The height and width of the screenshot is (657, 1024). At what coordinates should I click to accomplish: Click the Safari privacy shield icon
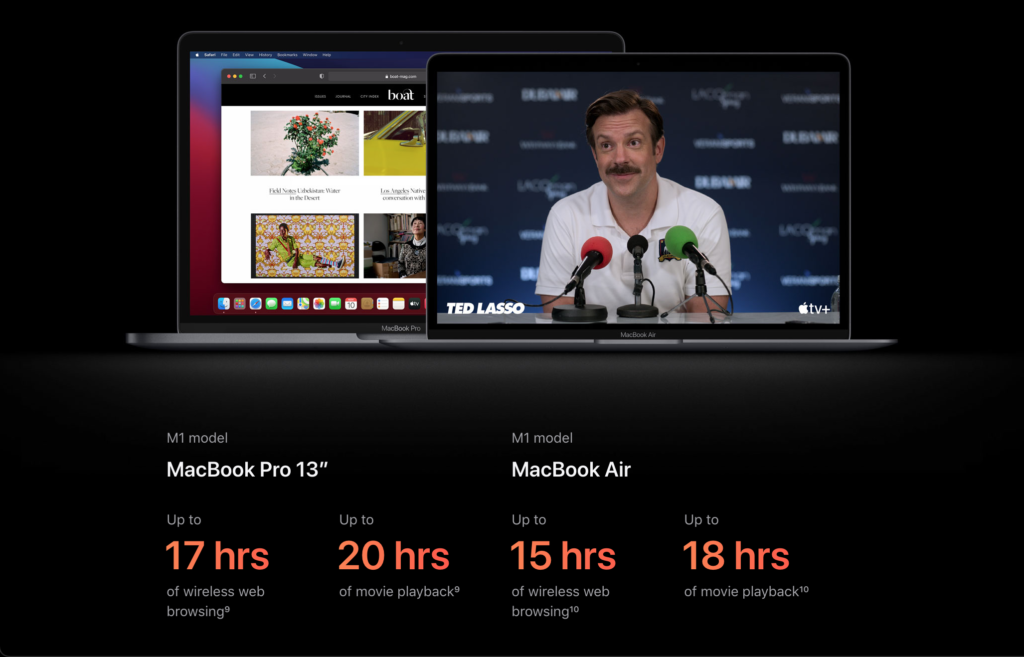pos(321,76)
